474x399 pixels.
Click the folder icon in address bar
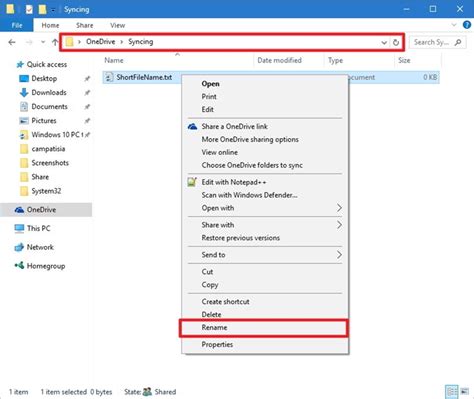click(69, 42)
